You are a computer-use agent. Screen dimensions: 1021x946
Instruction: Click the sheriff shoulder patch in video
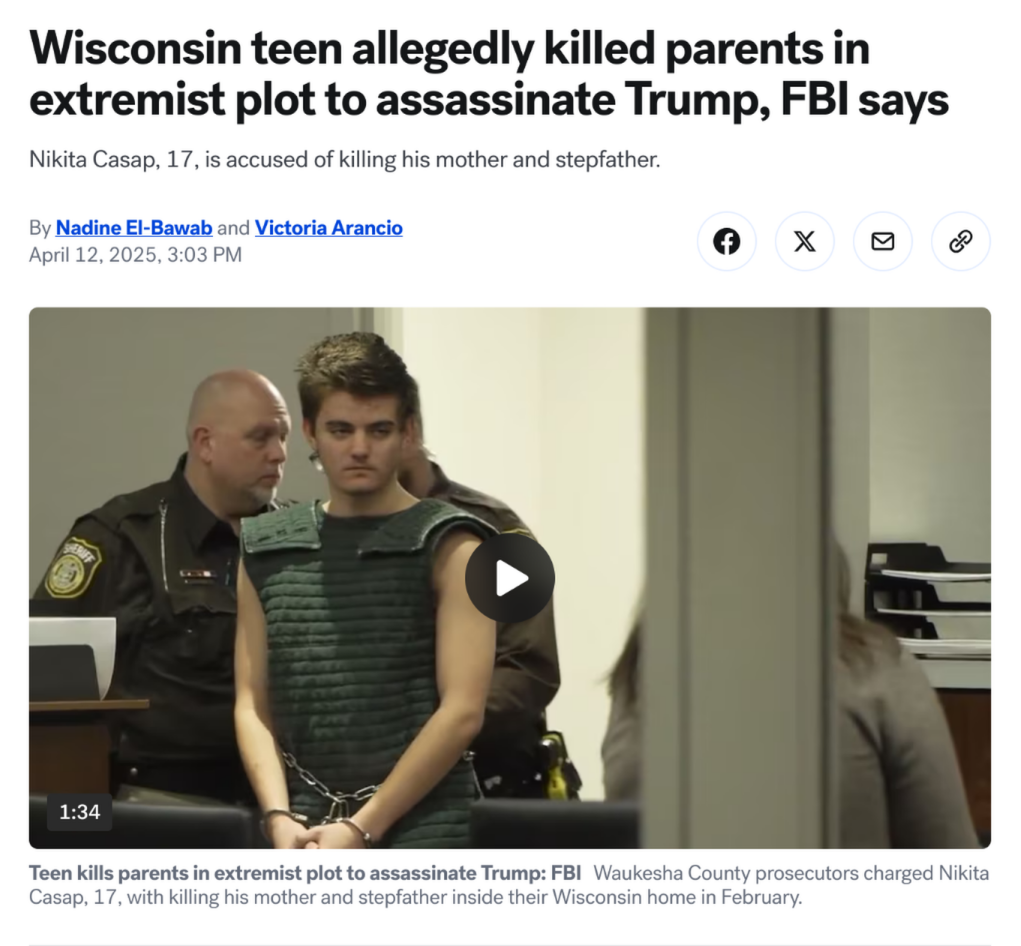click(73, 568)
